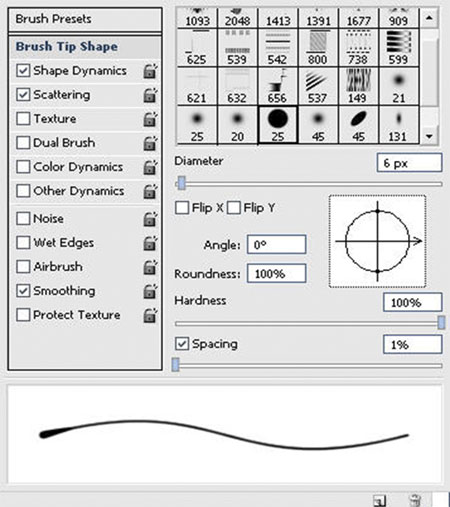Toggle the lock icon for Noise

(x=150, y=219)
